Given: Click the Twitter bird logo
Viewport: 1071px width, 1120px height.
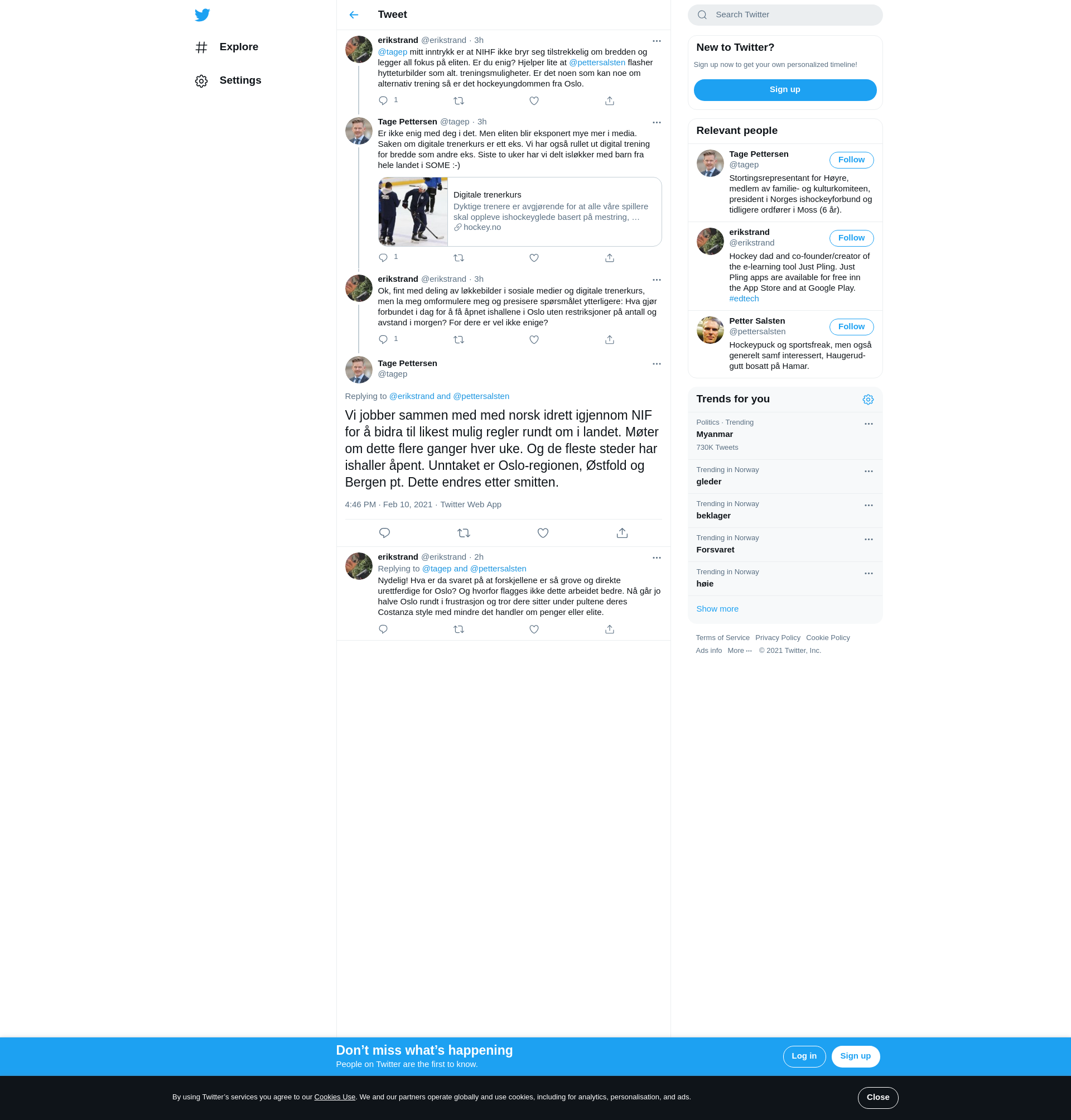Looking at the screenshot, I should (202, 15).
